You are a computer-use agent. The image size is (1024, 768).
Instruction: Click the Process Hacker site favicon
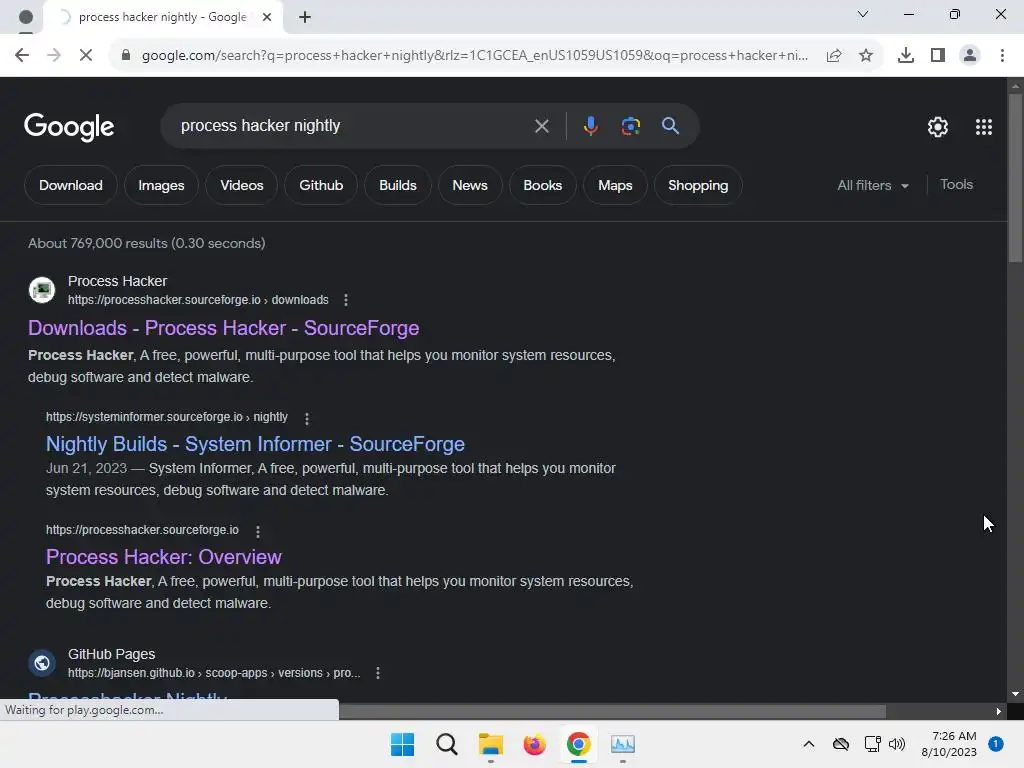(x=42, y=290)
